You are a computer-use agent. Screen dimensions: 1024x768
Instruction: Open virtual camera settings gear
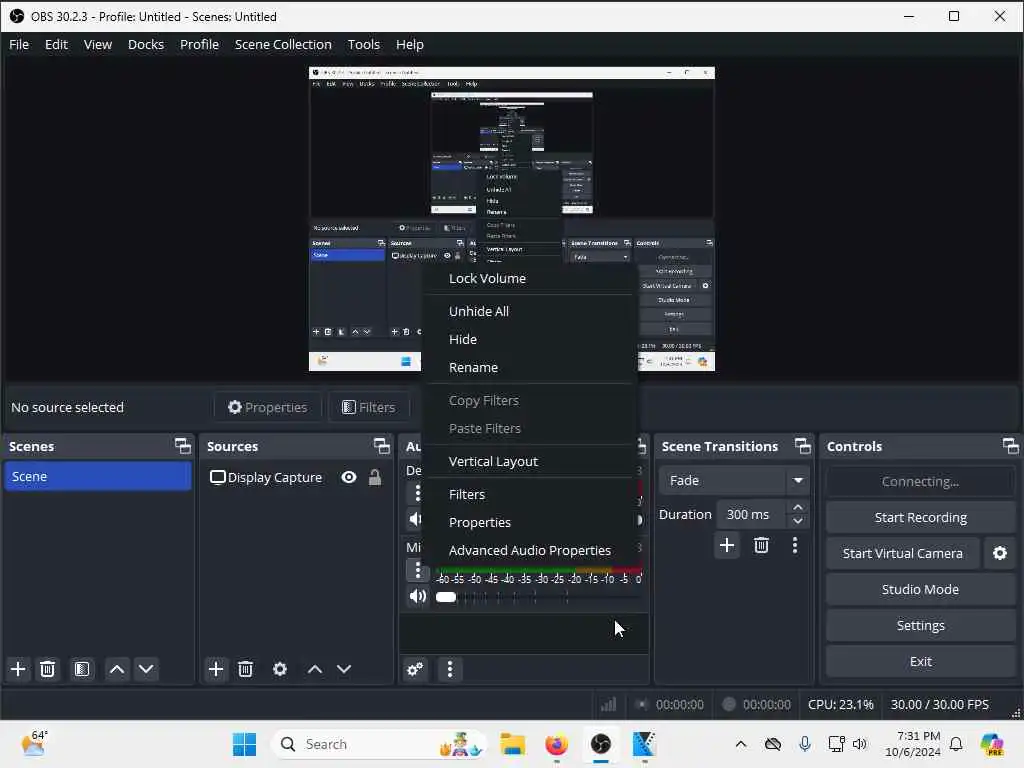(x=1000, y=553)
